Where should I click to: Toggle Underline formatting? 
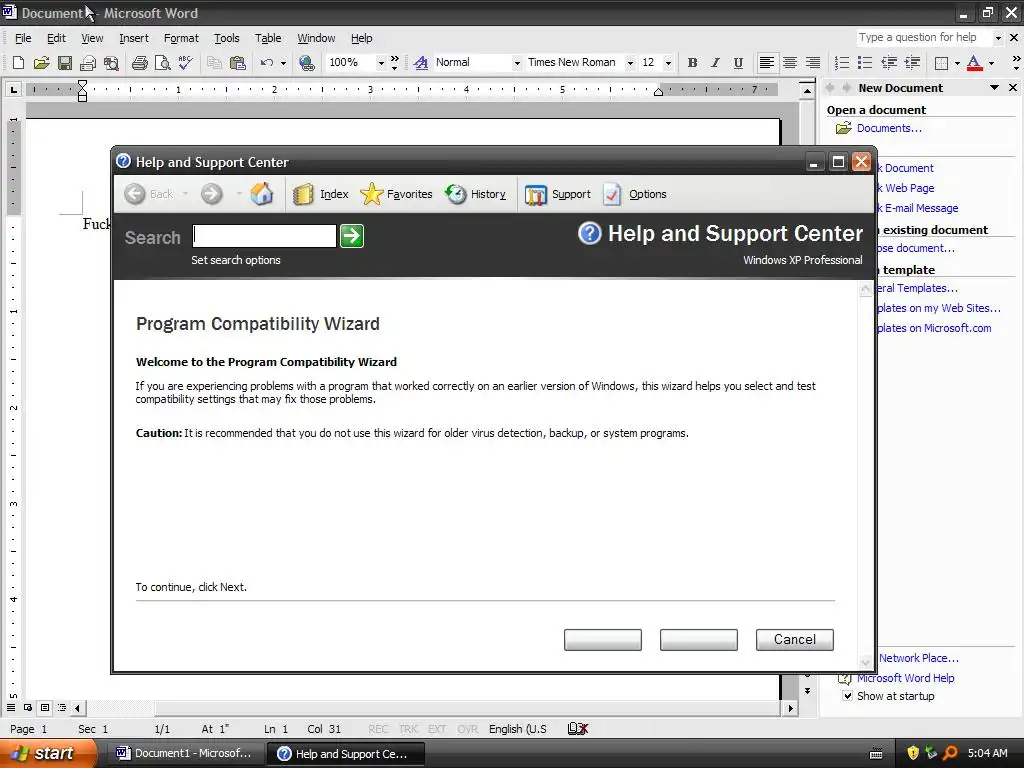tap(738, 63)
